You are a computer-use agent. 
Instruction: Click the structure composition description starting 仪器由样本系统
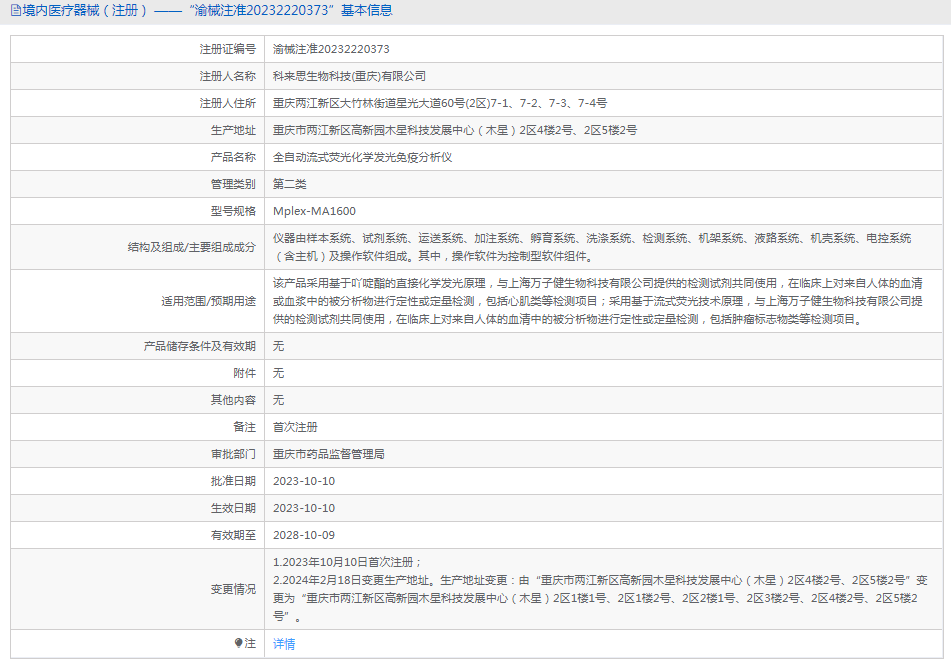point(592,247)
